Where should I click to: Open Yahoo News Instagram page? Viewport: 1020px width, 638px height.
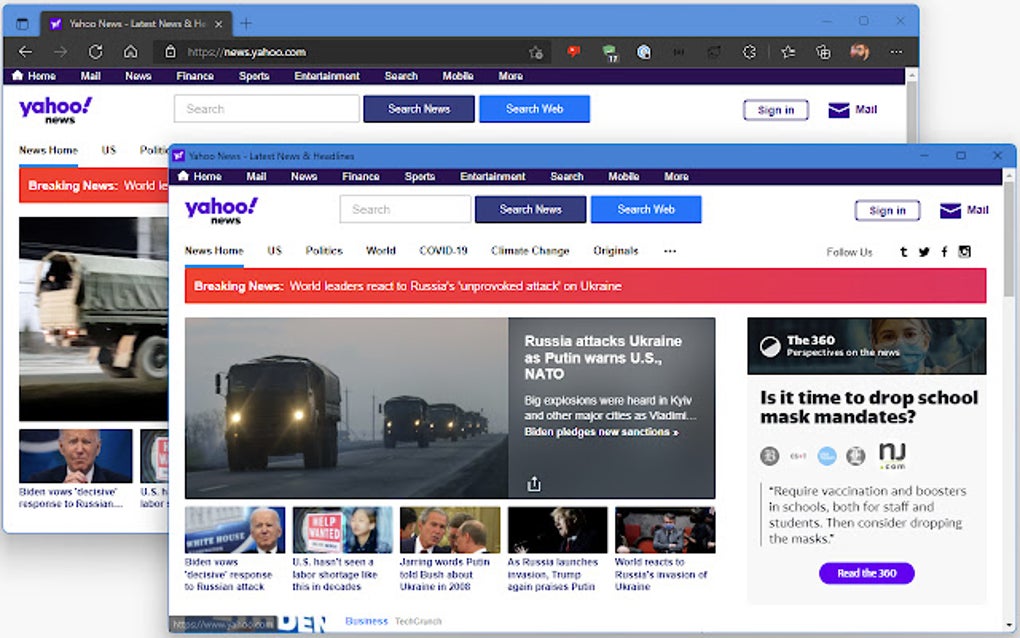click(x=964, y=251)
